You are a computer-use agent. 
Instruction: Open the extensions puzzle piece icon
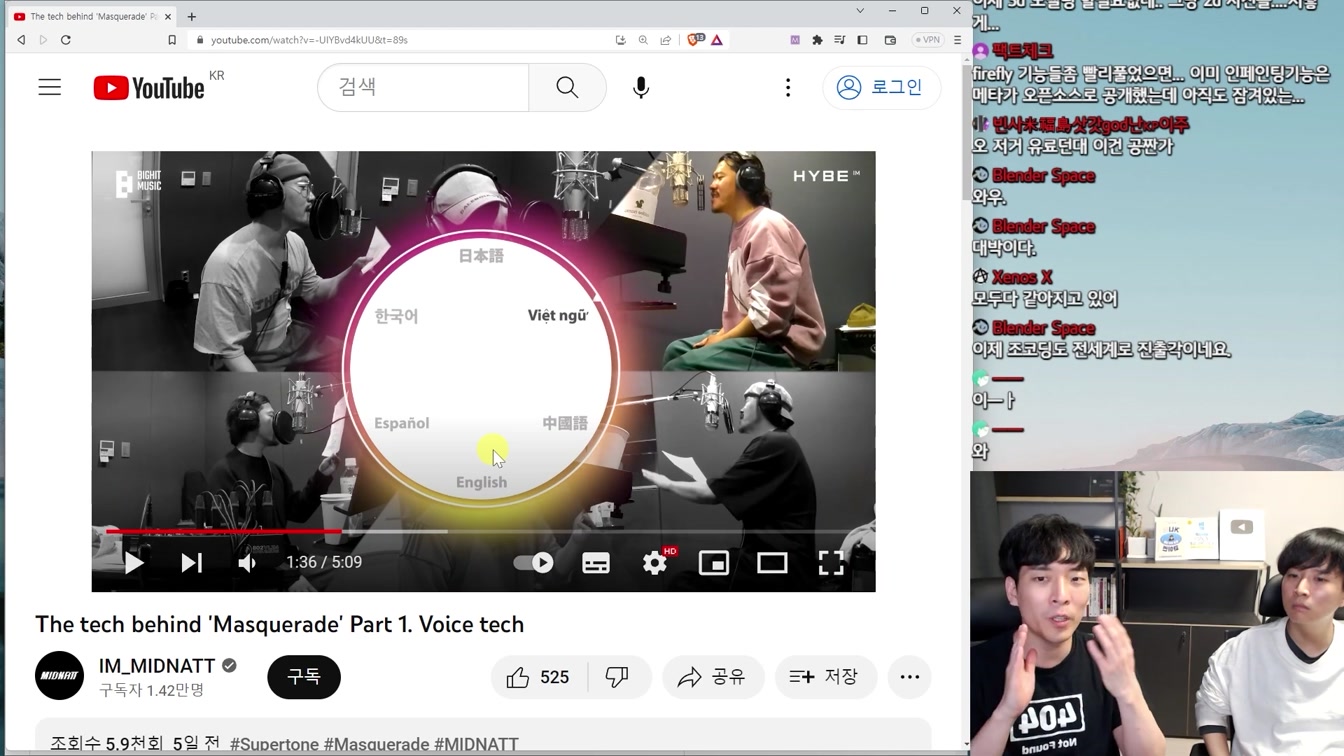tap(817, 40)
